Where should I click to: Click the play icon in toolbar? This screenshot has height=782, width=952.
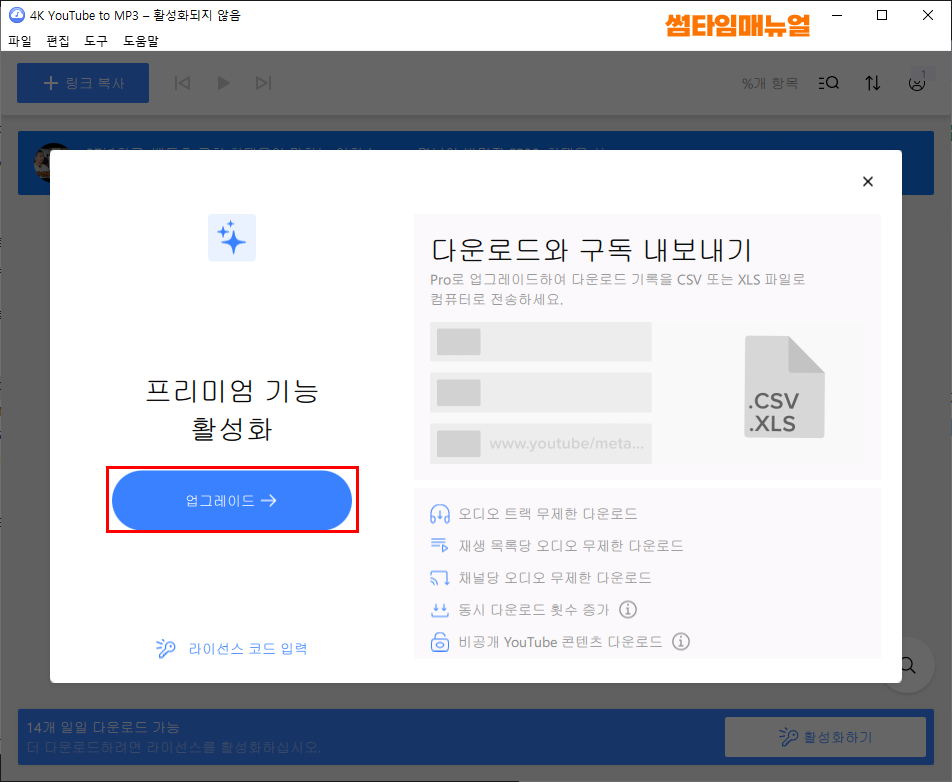(223, 83)
